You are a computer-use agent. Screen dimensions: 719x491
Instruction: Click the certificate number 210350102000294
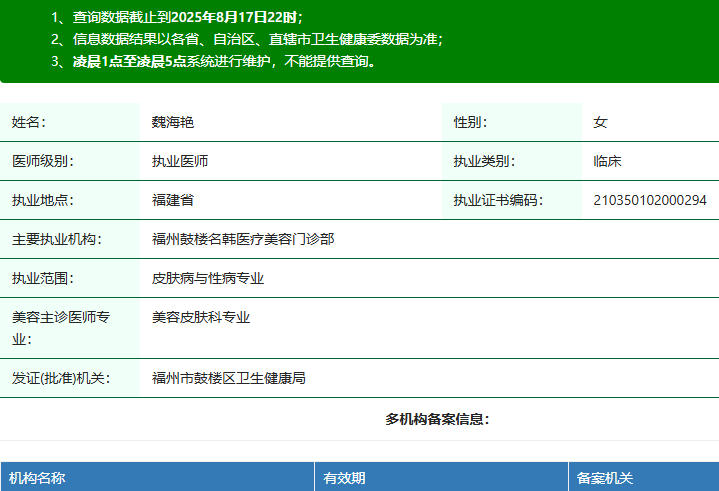(x=650, y=200)
